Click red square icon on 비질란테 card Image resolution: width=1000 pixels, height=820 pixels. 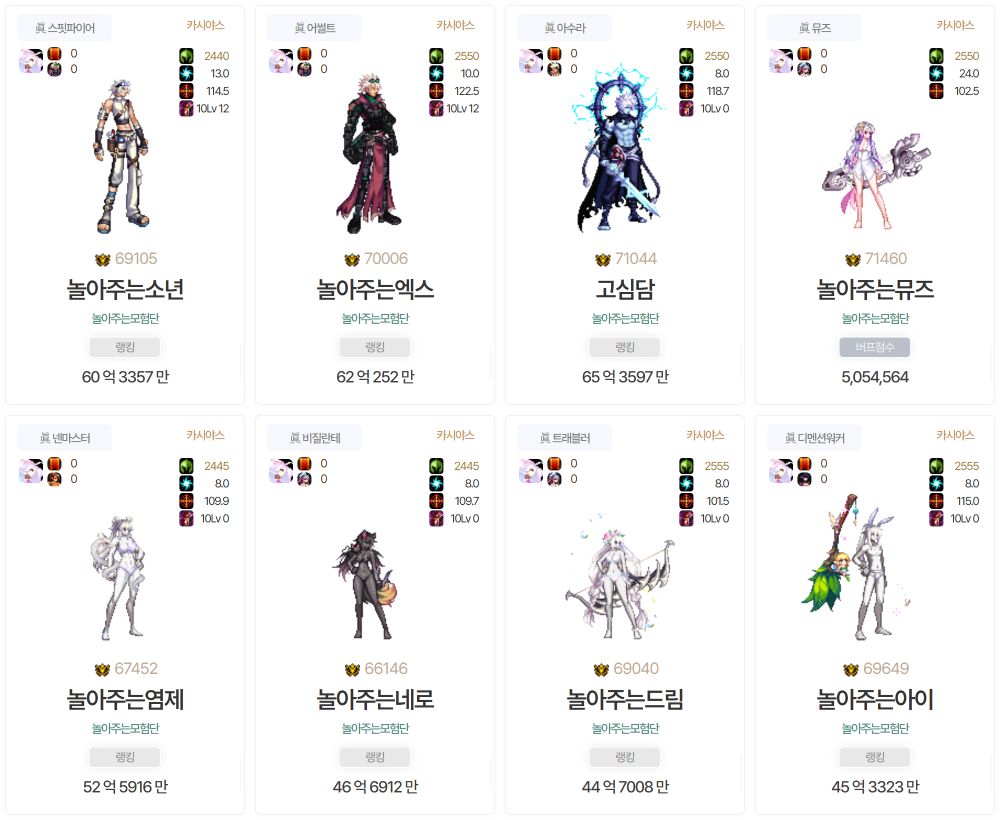(x=305, y=464)
